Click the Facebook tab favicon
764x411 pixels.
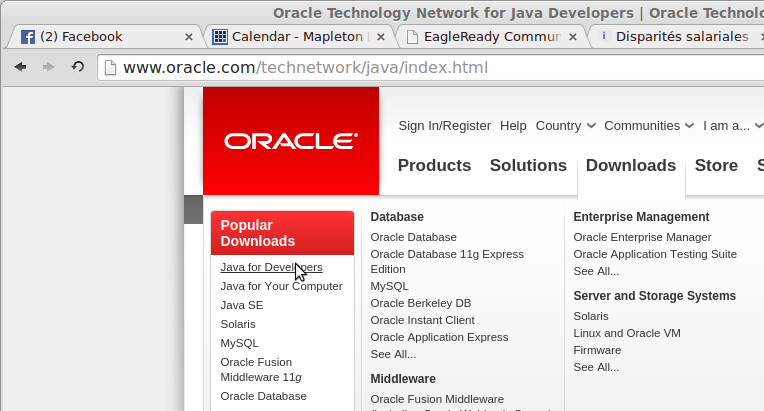pyautogui.click(x=28, y=37)
